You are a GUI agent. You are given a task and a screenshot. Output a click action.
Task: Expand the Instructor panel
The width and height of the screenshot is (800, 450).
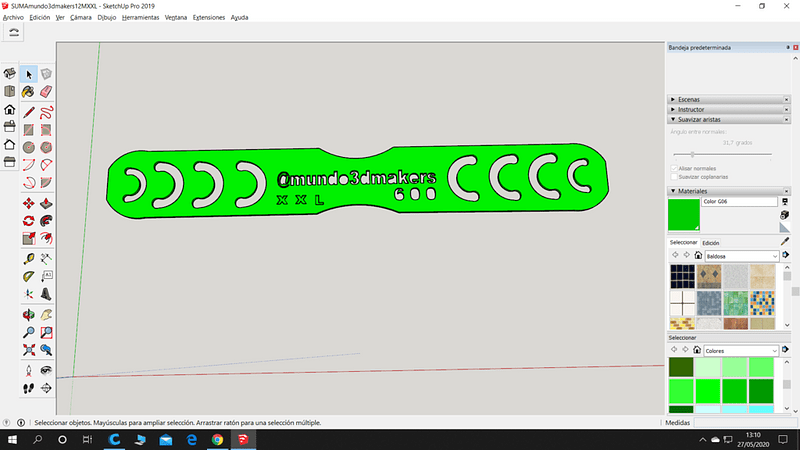click(729, 109)
